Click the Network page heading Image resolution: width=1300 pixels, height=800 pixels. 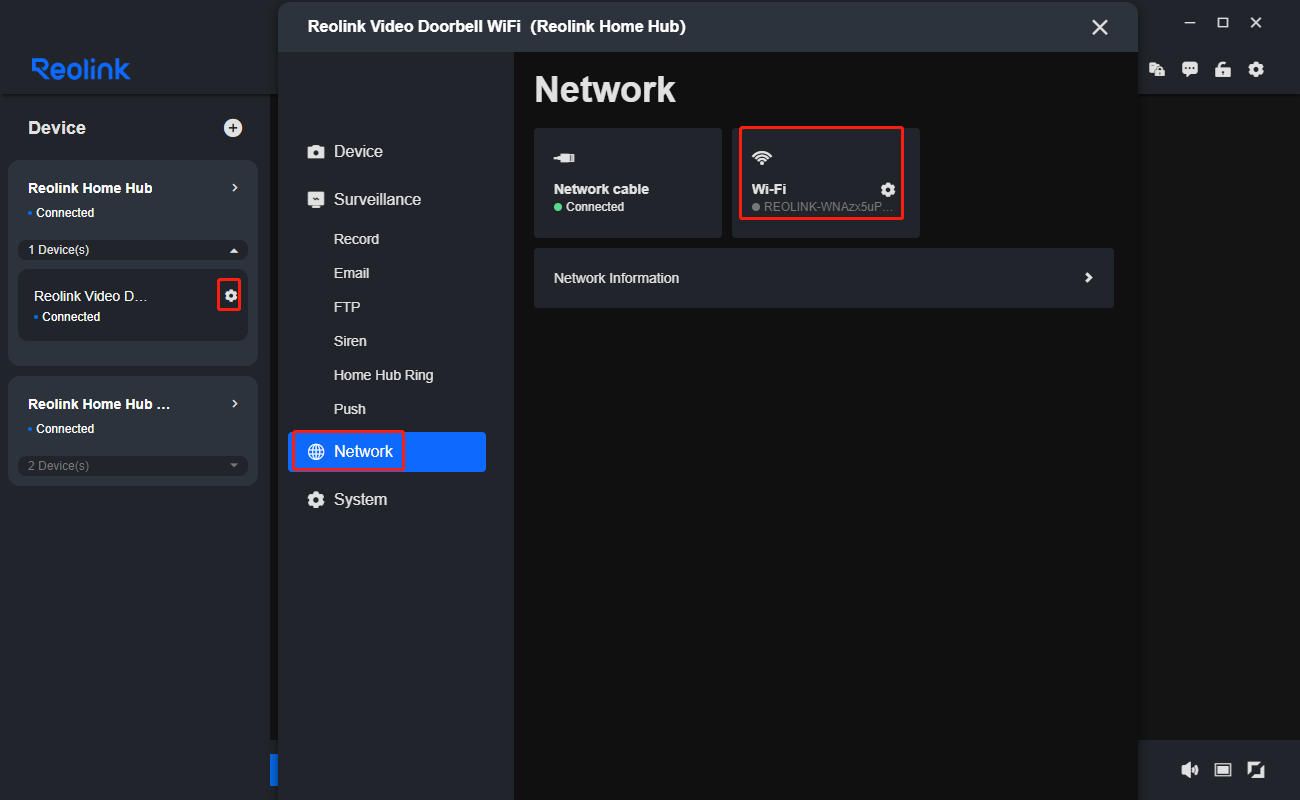605,89
